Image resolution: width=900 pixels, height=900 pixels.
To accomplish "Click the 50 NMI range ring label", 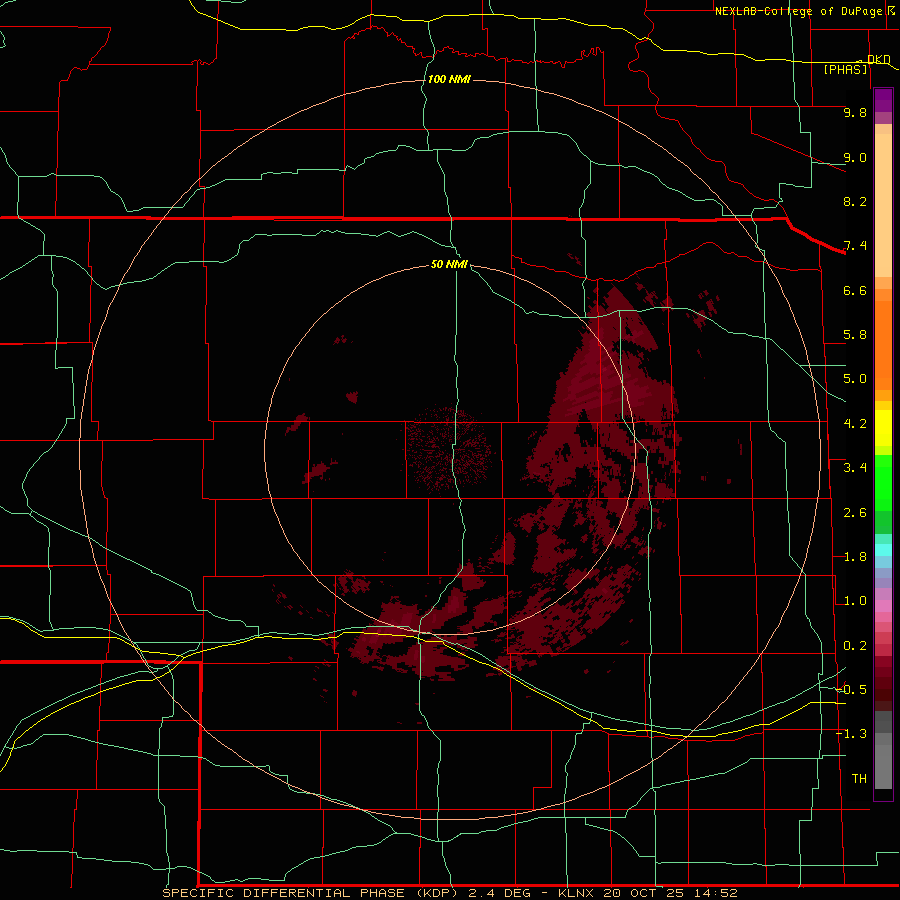I will tap(449, 264).
